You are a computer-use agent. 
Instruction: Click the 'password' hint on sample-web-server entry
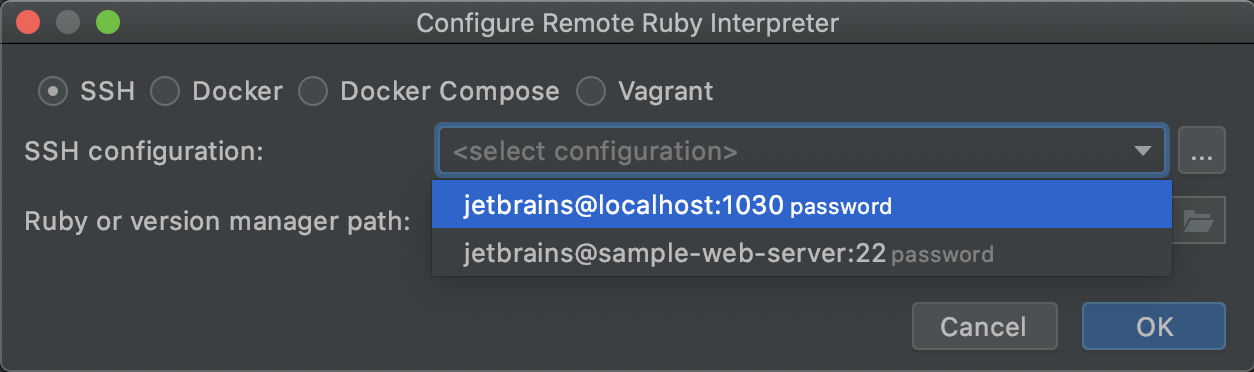click(942, 255)
